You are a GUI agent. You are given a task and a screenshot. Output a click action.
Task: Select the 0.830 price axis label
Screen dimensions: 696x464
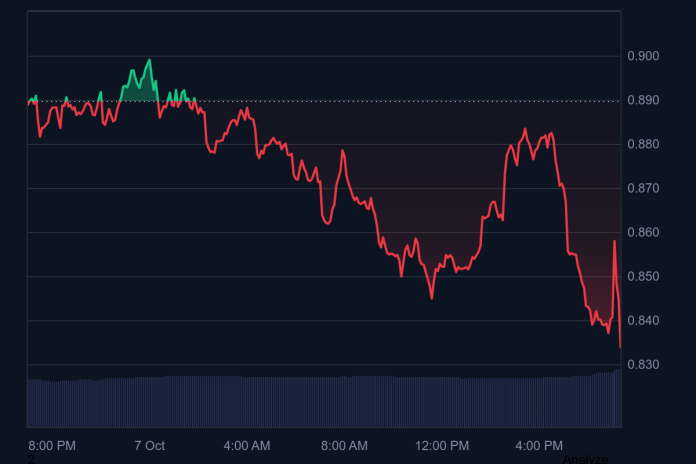[643, 364]
